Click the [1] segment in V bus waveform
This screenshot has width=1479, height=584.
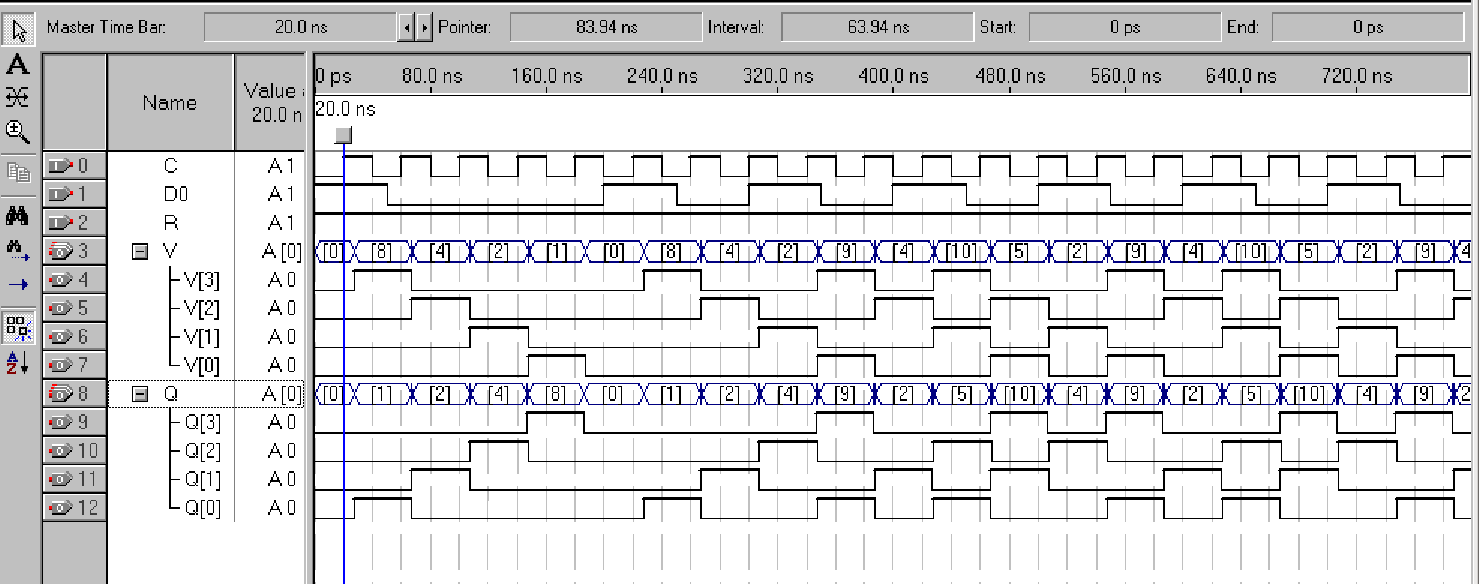(x=557, y=252)
